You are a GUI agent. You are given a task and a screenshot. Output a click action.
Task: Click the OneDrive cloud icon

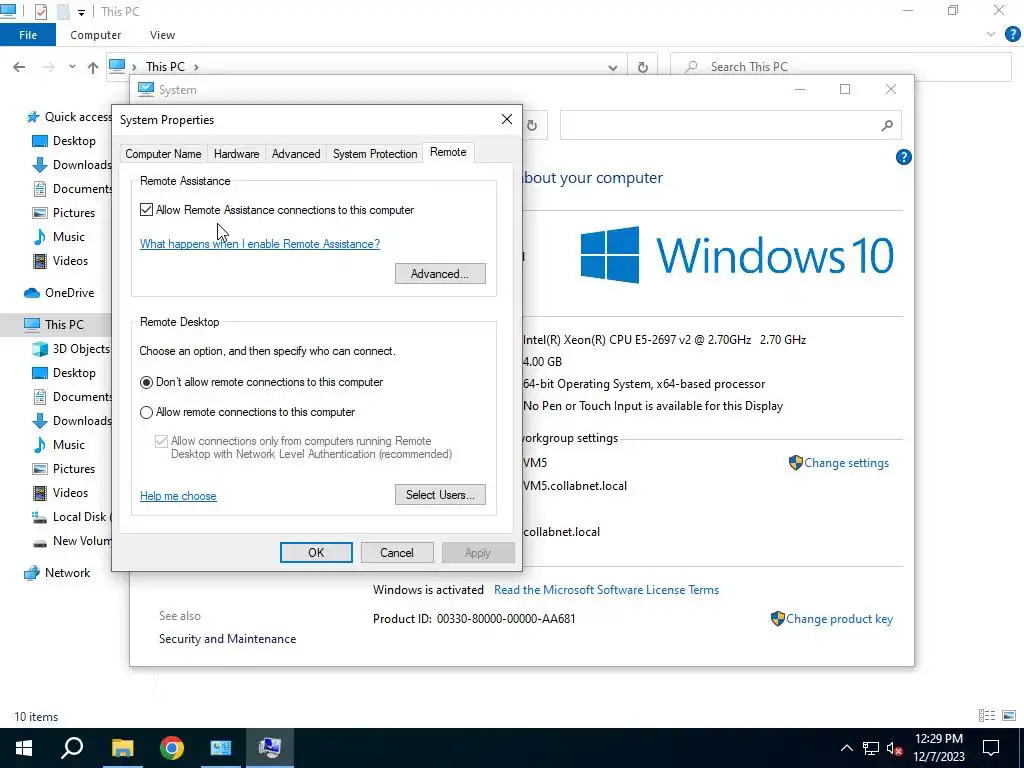pos(32,293)
